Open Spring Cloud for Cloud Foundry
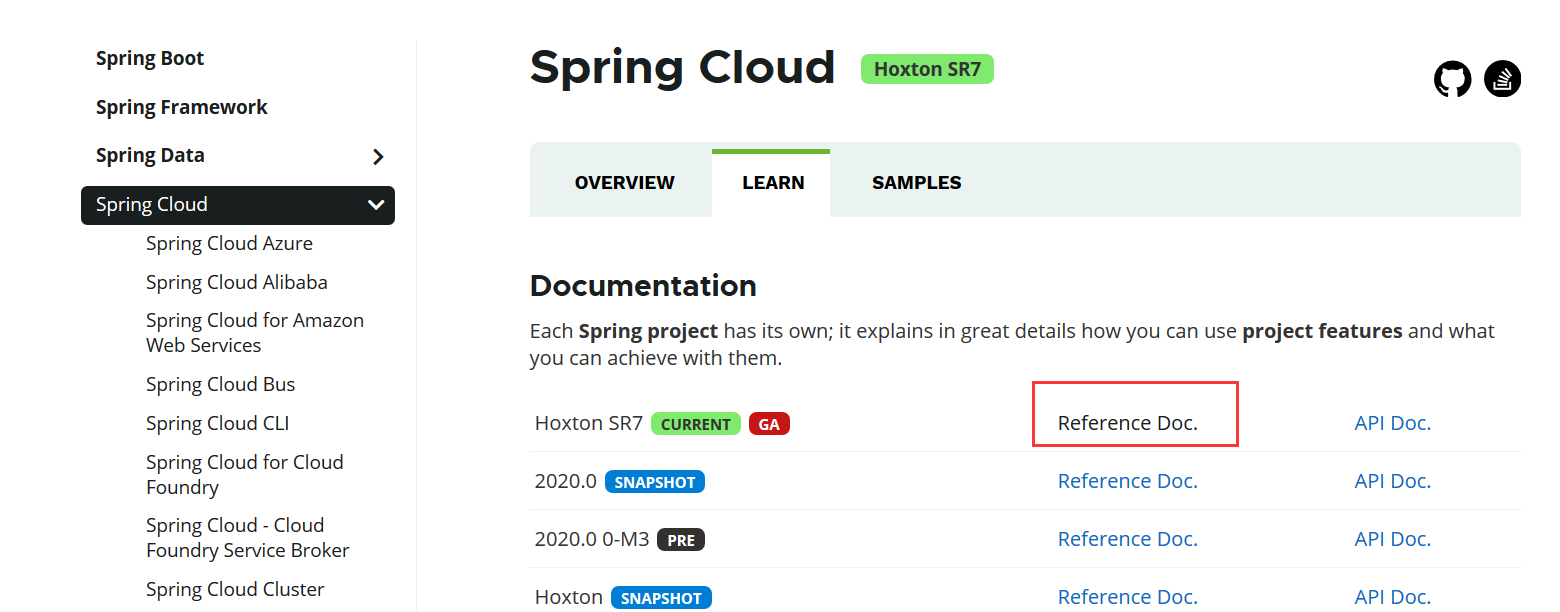The width and height of the screenshot is (1560, 612). (245, 474)
